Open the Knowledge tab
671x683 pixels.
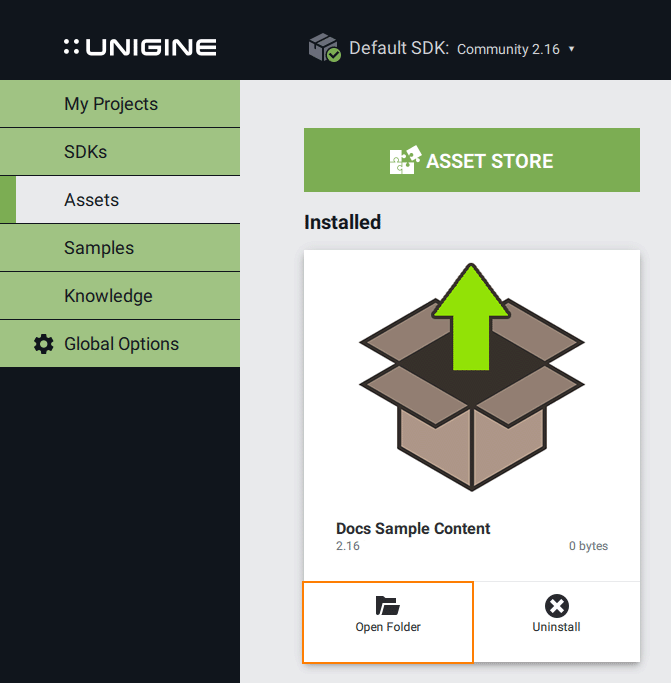point(120,295)
